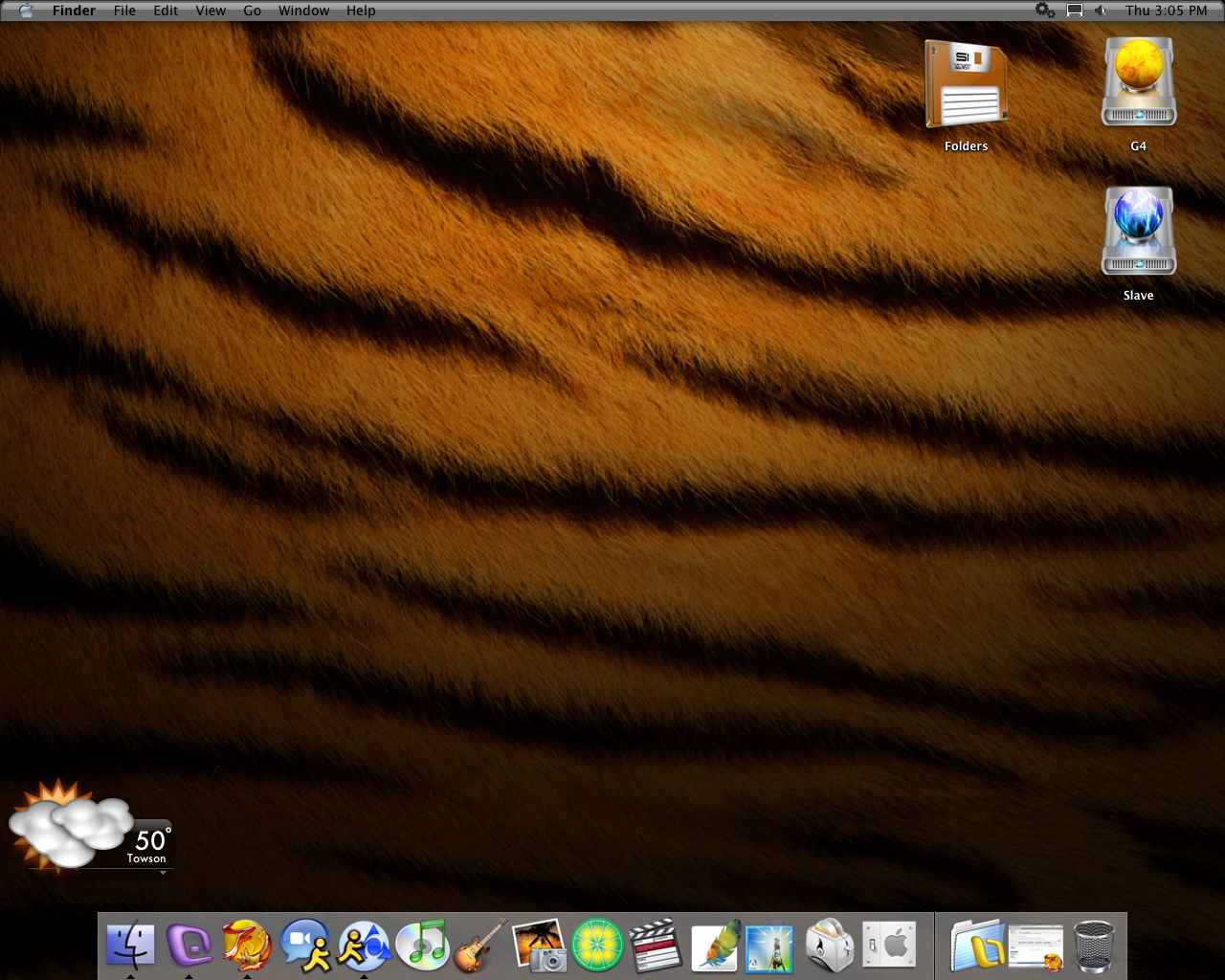Open the orange Firefox dock icon

tap(247, 945)
